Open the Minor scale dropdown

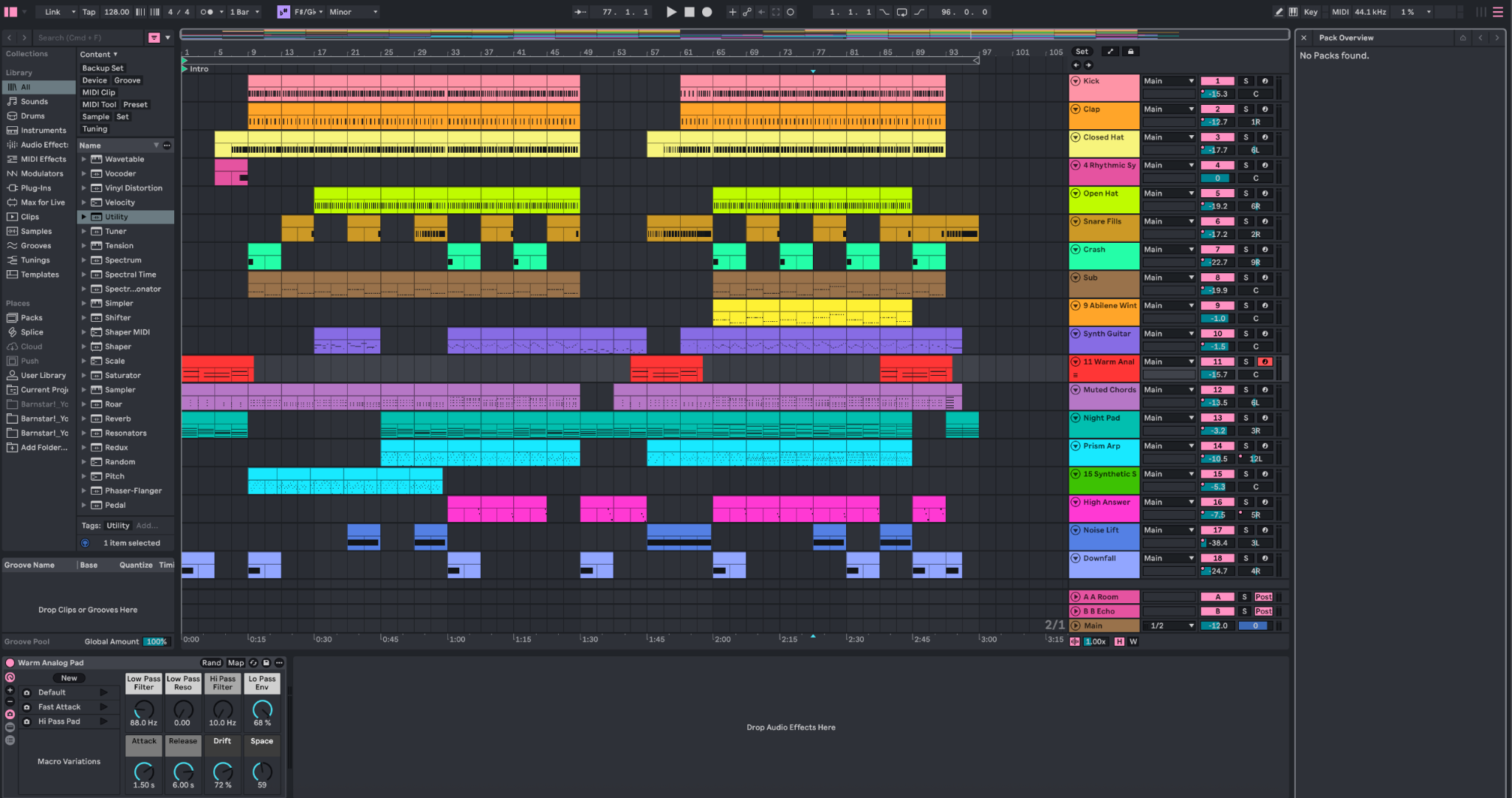click(x=353, y=12)
